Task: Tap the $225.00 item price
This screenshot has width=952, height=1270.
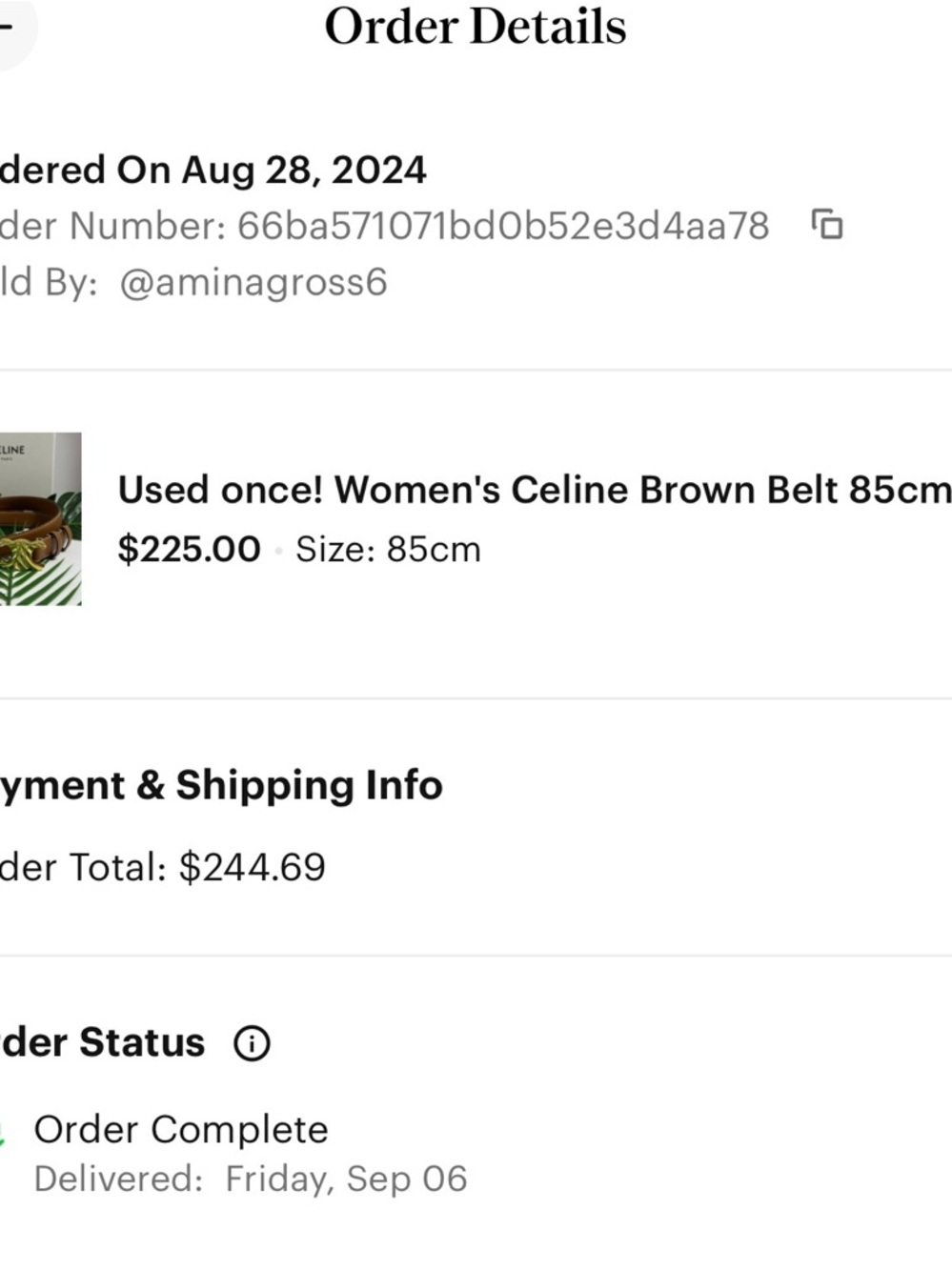Action: (x=189, y=549)
